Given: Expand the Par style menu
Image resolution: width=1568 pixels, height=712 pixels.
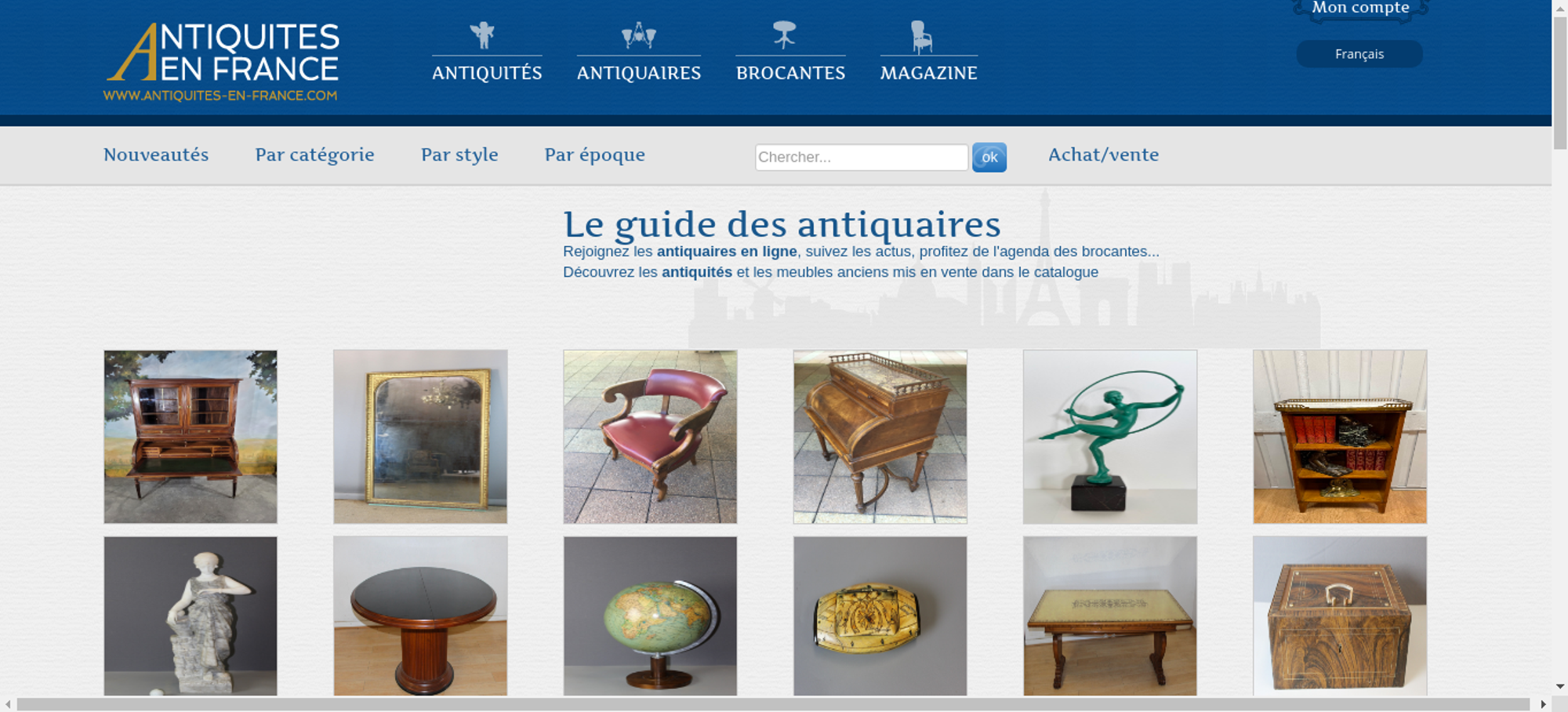Looking at the screenshot, I should pyautogui.click(x=459, y=154).
